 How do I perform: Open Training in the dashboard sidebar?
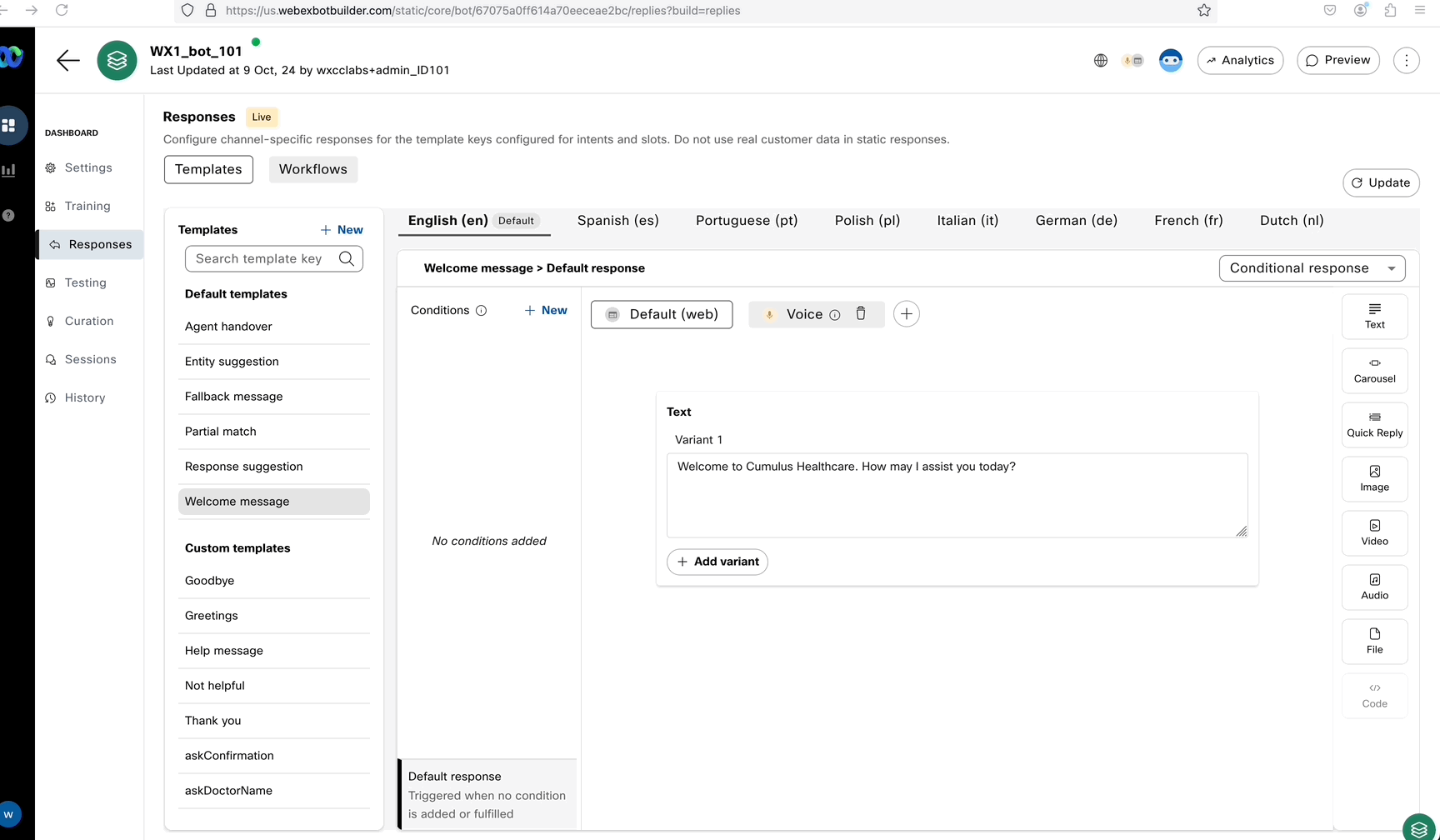[x=87, y=206]
